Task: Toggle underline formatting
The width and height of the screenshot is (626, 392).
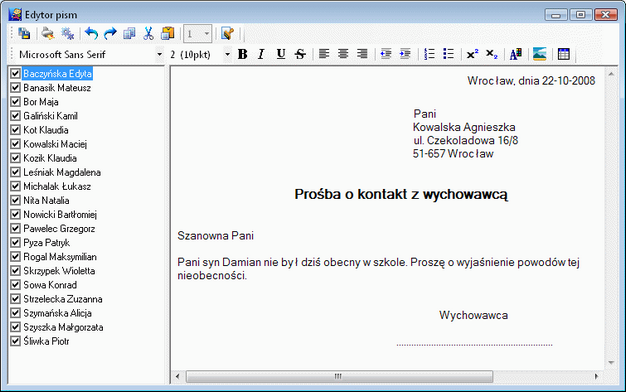Action: 281,54
